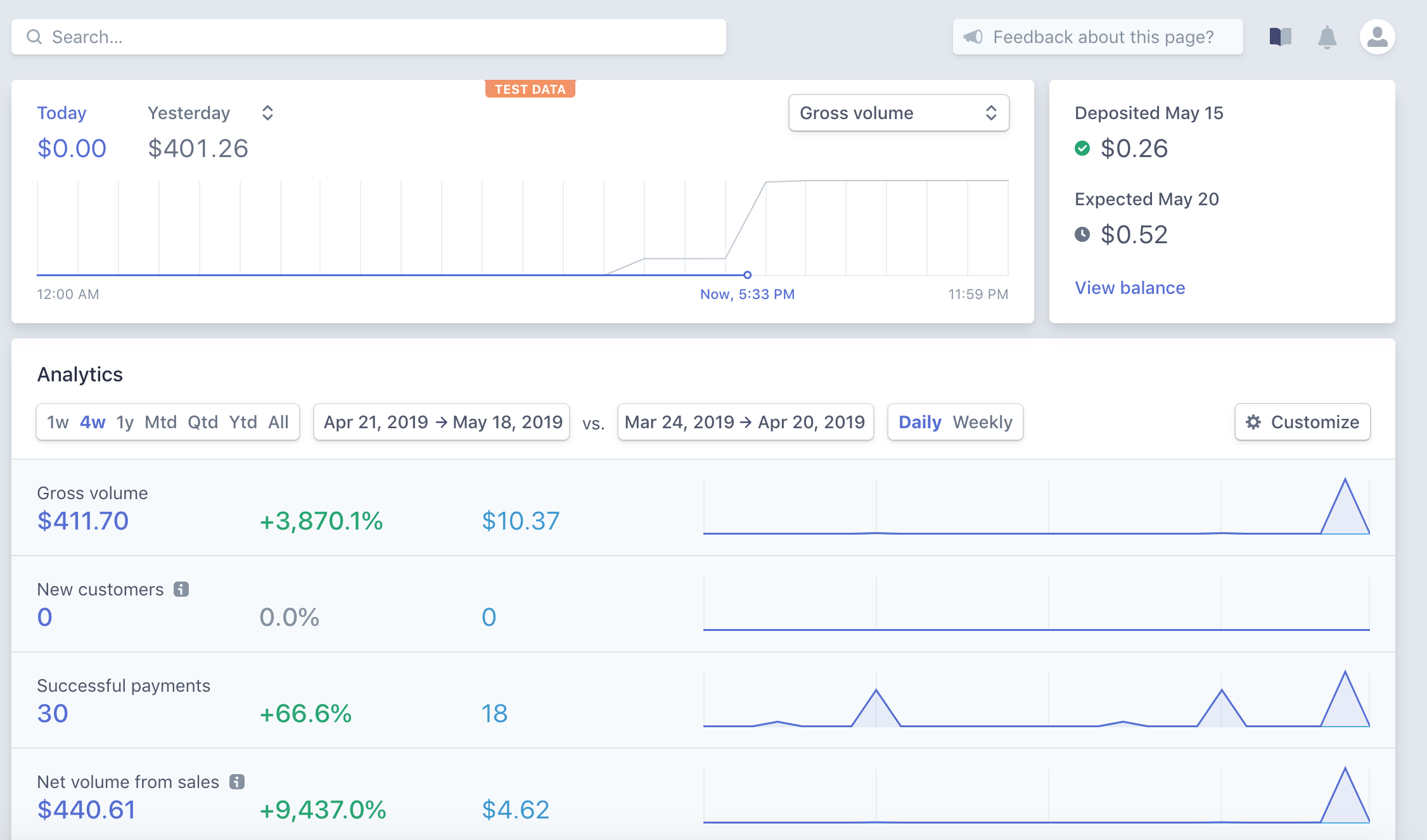The image size is (1427, 840).
Task: Open the Gross volume dropdown
Action: pos(899,113)
